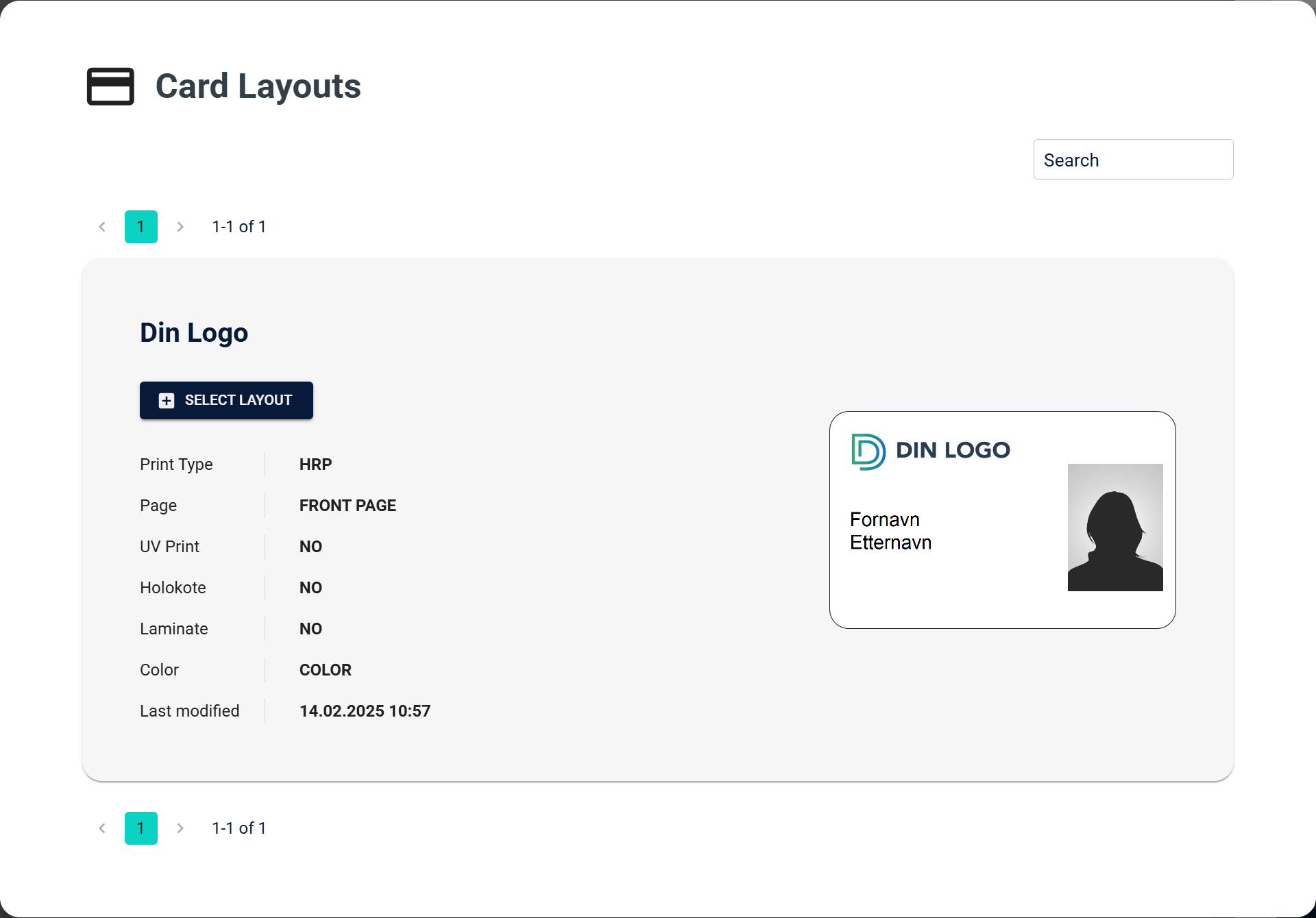The image size is (1316, 918).
Task: Click the top '1-1 of 1' pagination label
Action: coord(239,226)
